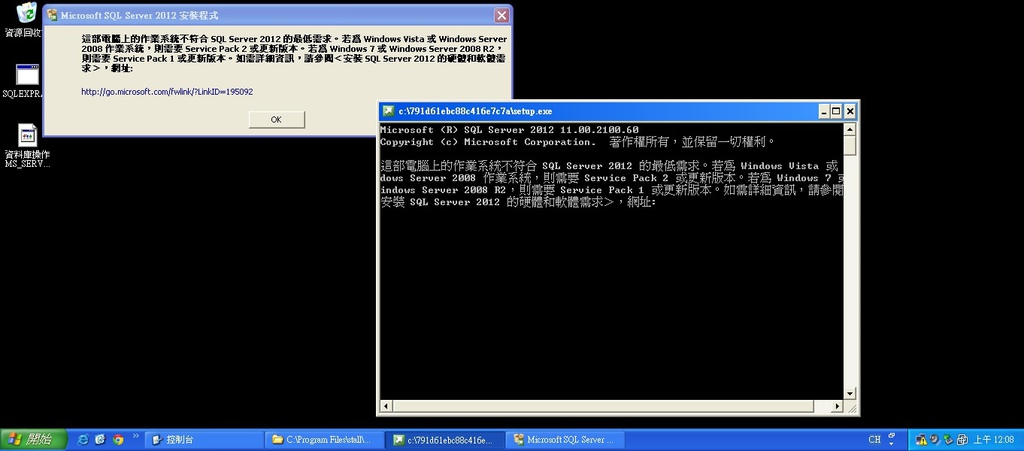Switch to the c:\791d61ebc88c416e taskbar button
The width and height of the screenshot is (1024, 451).
445,440
